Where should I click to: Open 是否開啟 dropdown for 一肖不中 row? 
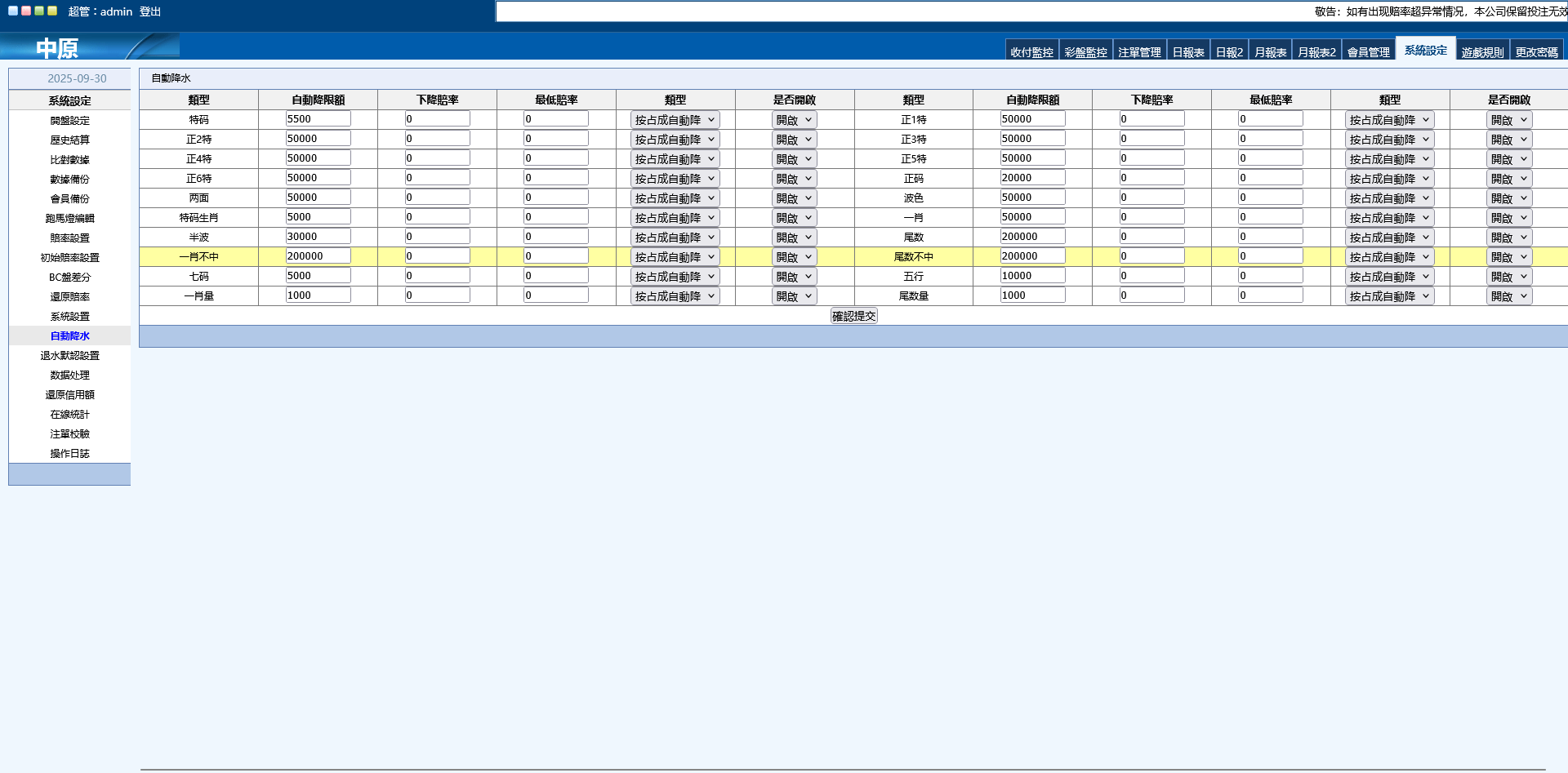click(794, 257)
